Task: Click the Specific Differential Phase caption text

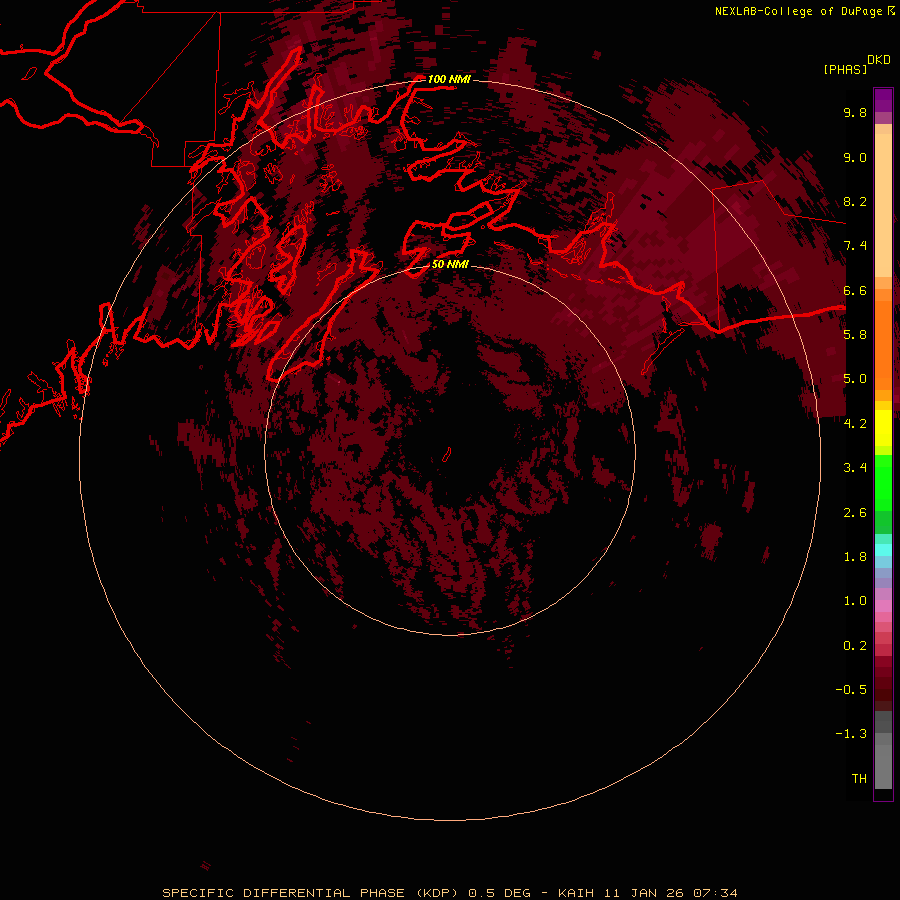Action: [x=310, y=893]
